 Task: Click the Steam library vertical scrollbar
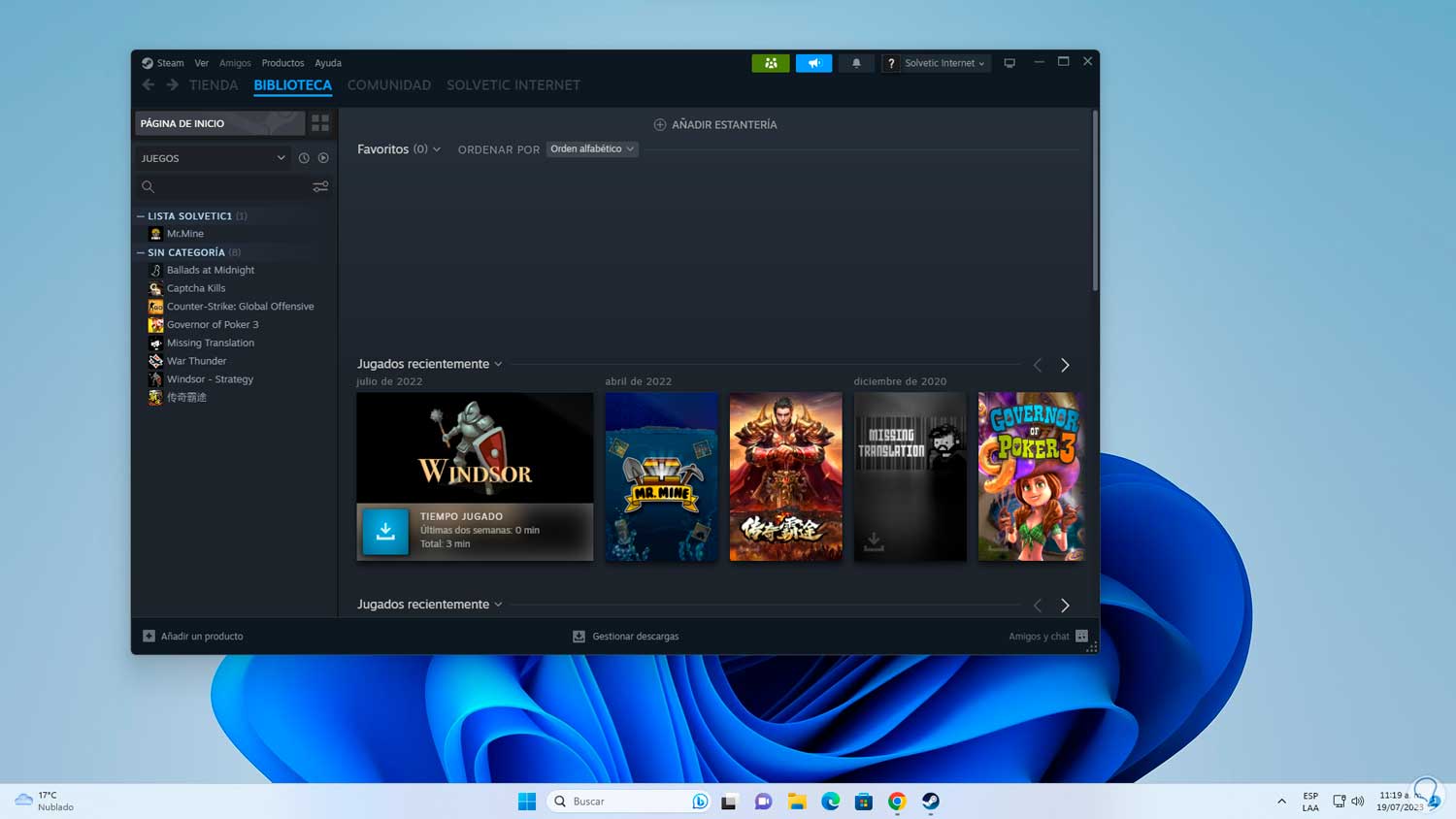[x=1095, y=200]
